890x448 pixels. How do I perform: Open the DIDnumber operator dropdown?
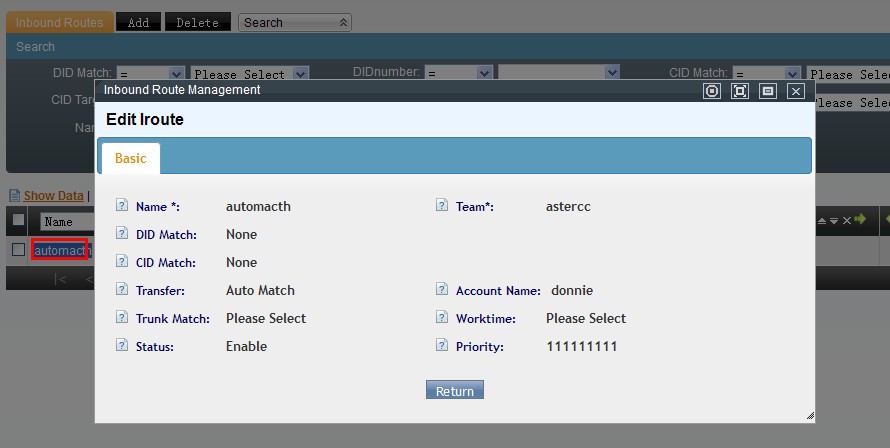click(459, 73)
